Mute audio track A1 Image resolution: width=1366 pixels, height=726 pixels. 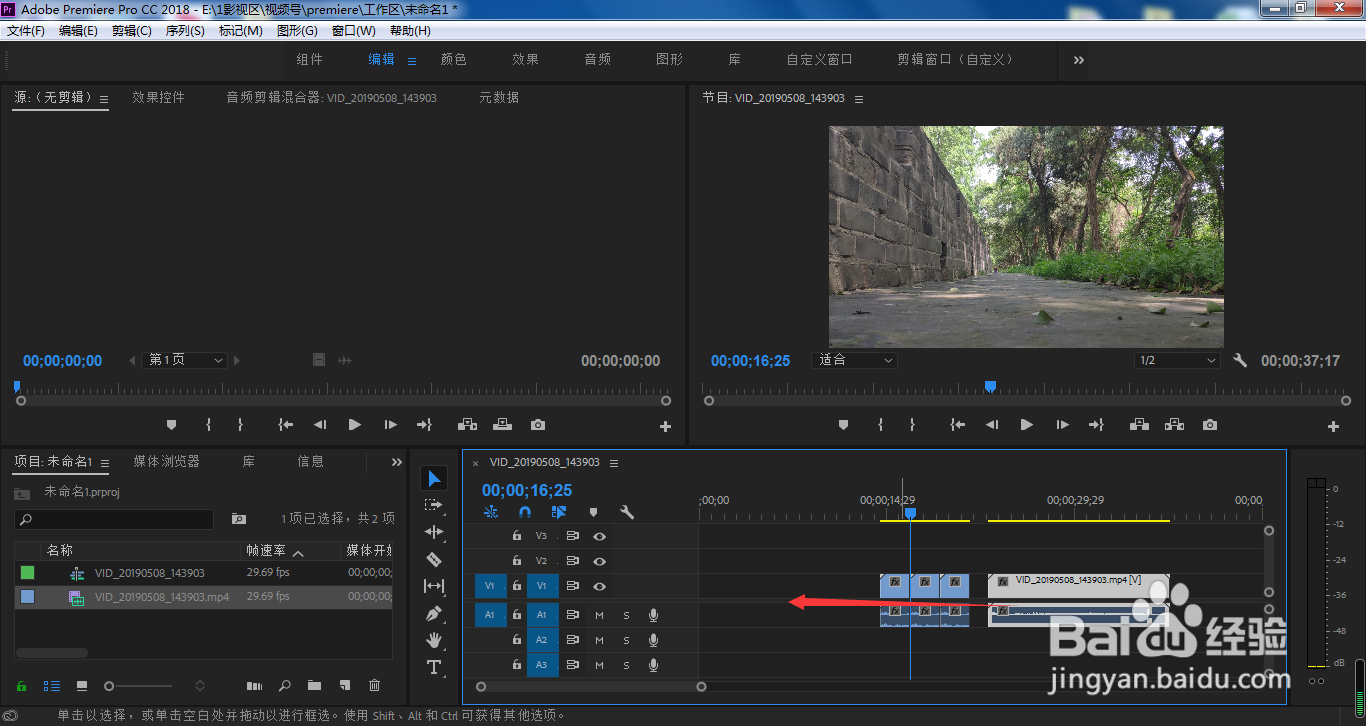click(x=599, y=615)
